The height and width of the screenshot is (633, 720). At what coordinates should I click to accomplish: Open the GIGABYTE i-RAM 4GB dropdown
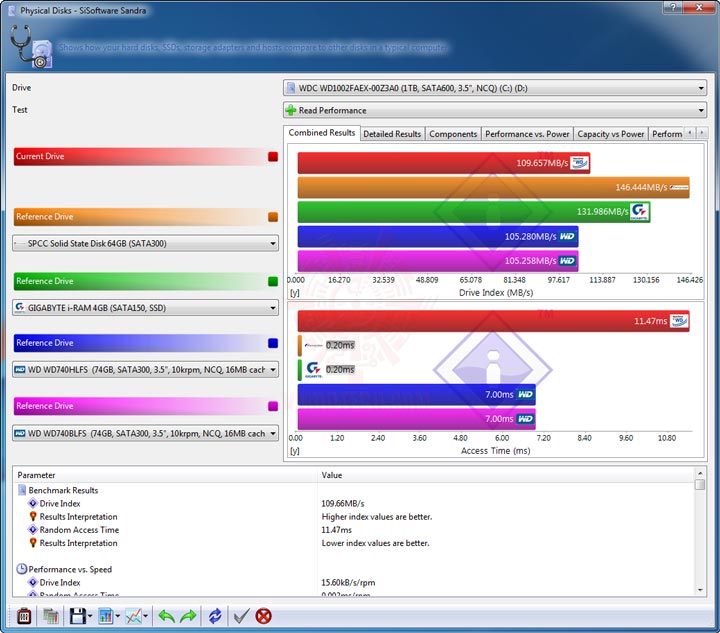tap(145, 308)
